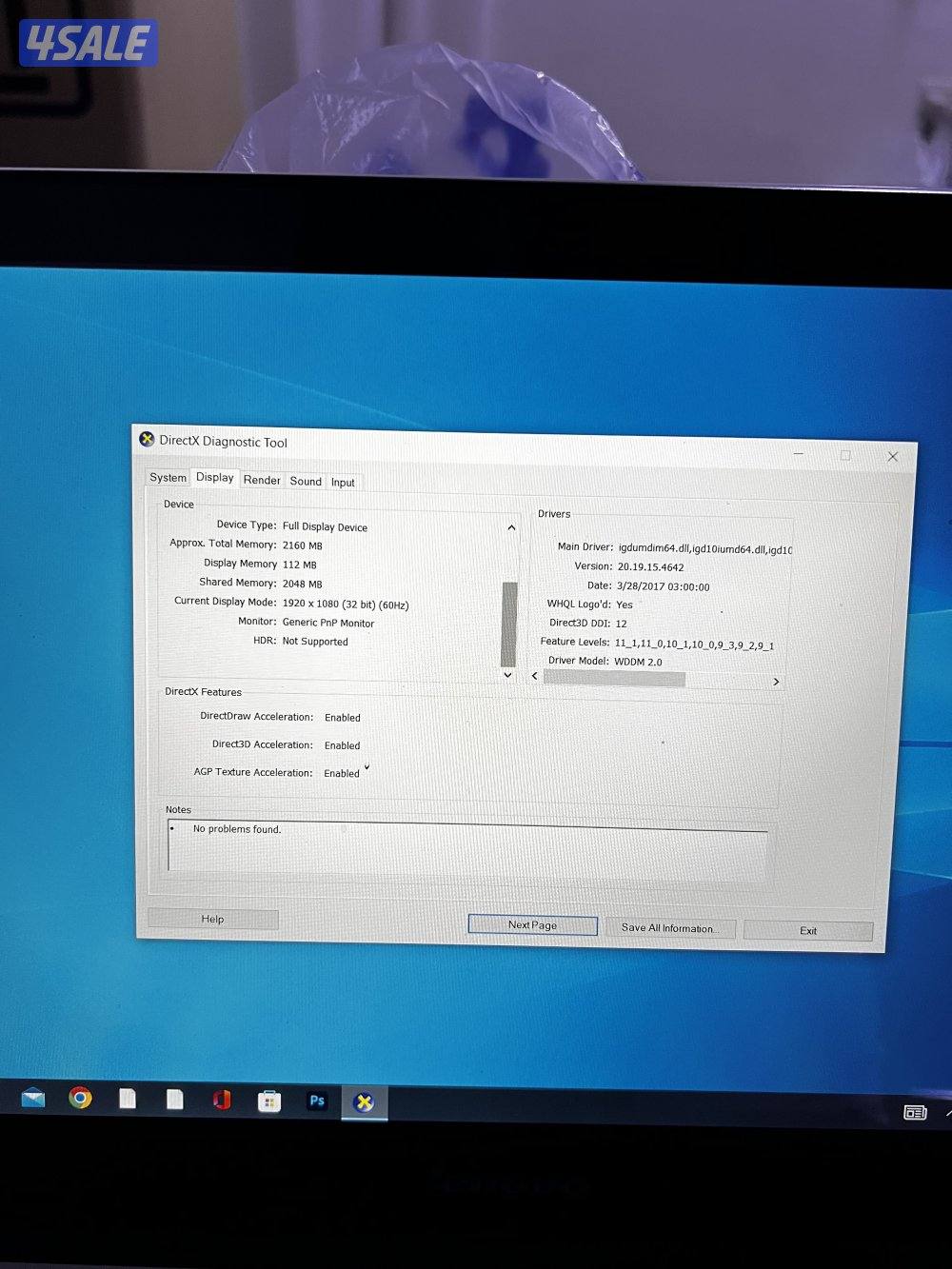Click the Next Page button
952x1269 pixels.
(531, 924)
